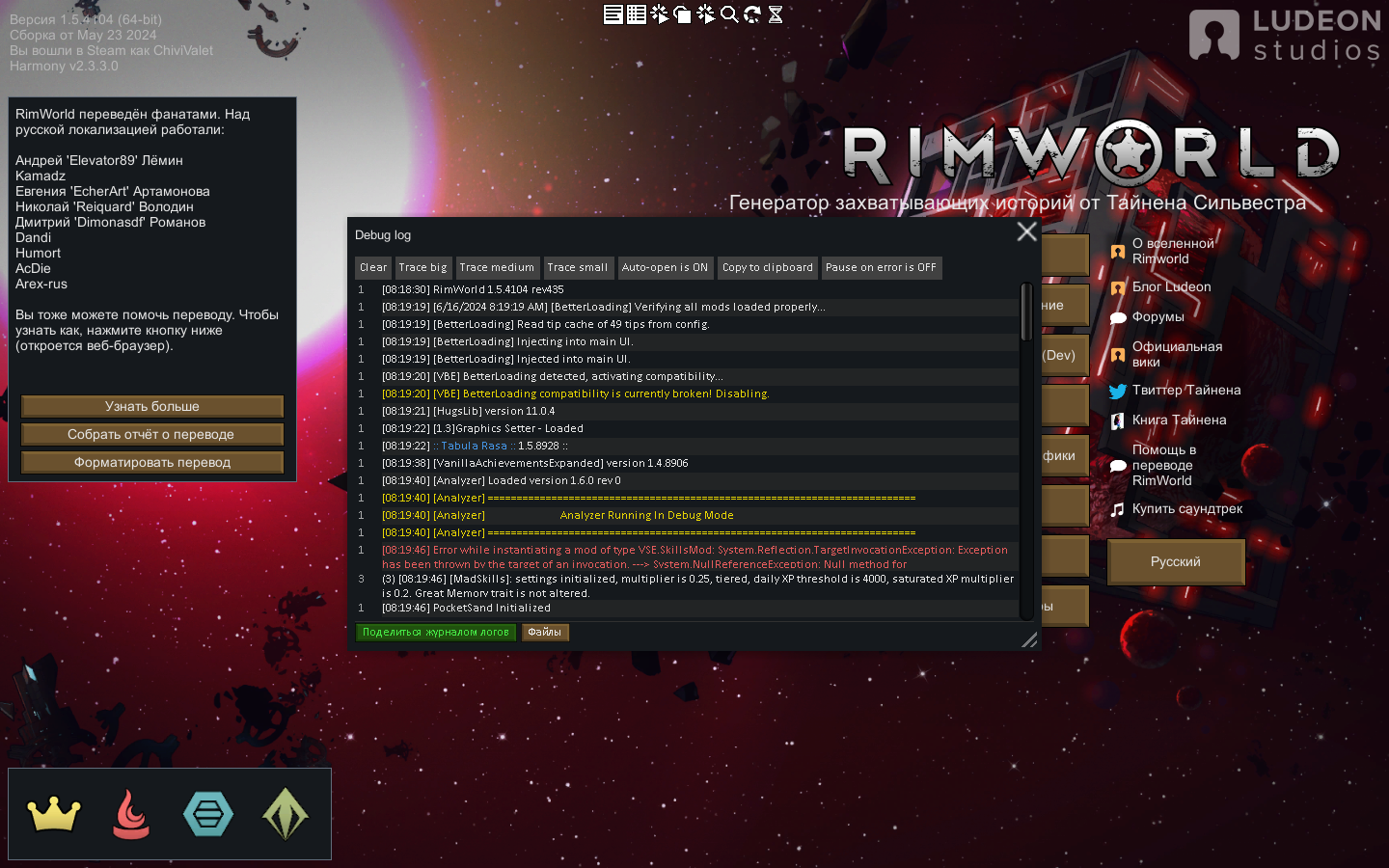Select Trace small size
Image resolution: width=1389 pixels, height=868 pixels.
[578, 268]
